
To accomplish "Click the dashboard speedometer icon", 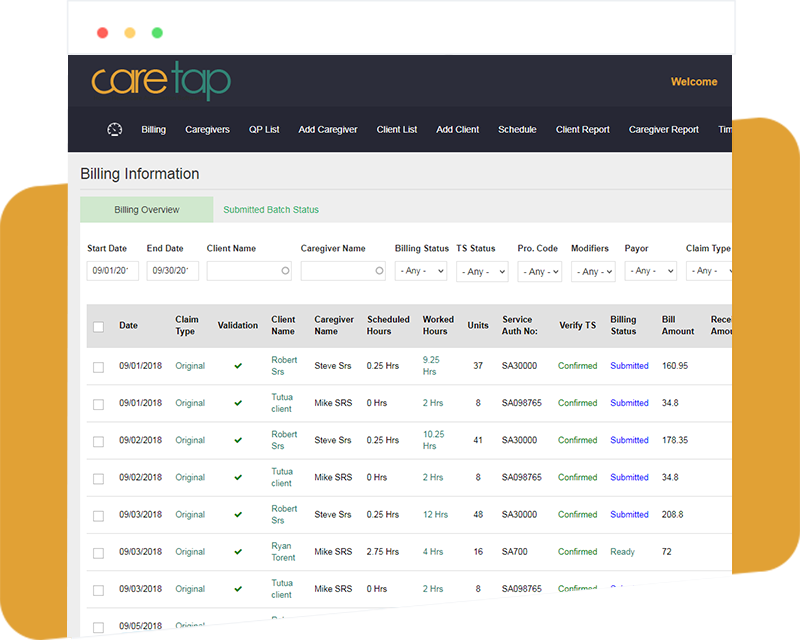I will [x=114, y=130].
